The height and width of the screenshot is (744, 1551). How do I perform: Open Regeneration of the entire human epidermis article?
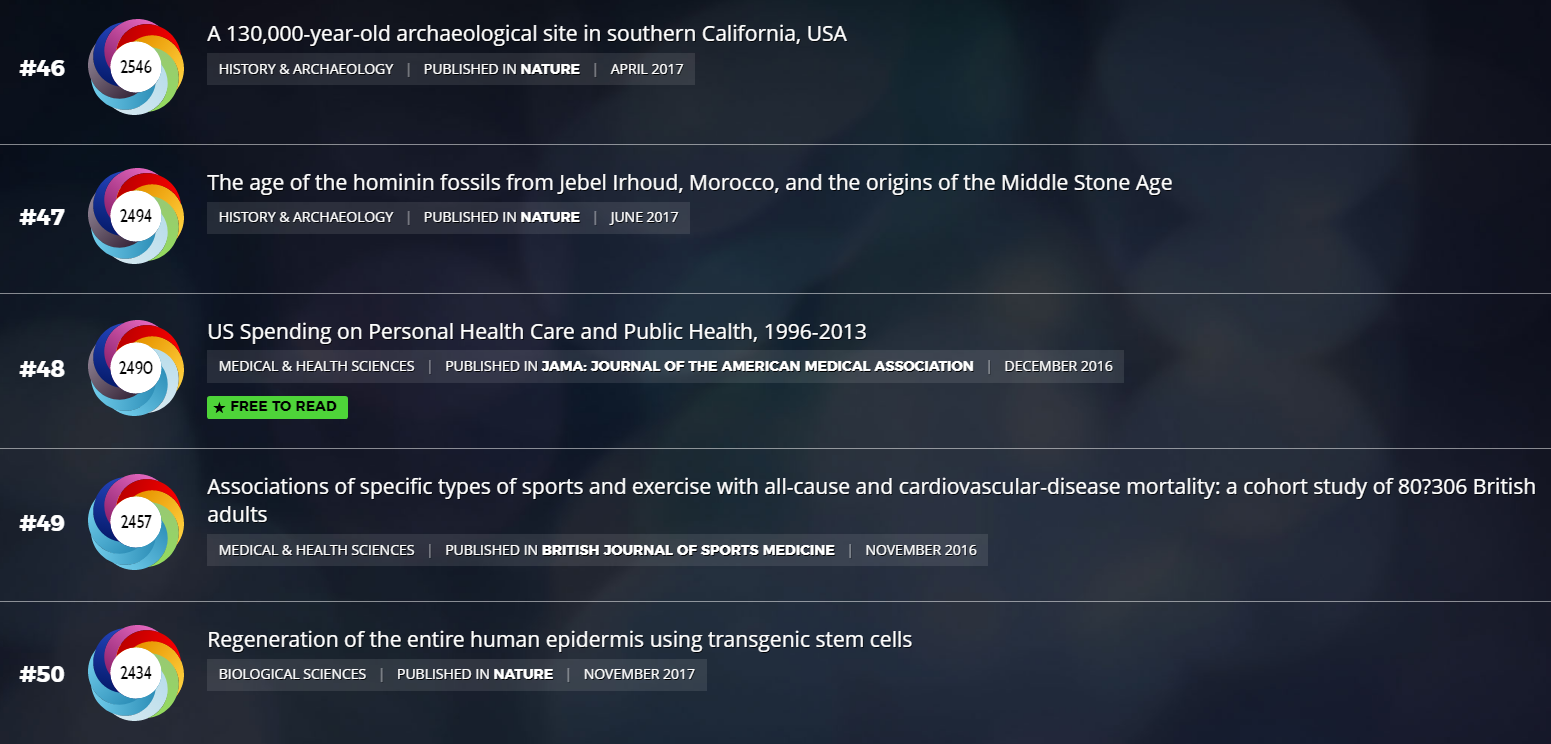pos(559,639)
